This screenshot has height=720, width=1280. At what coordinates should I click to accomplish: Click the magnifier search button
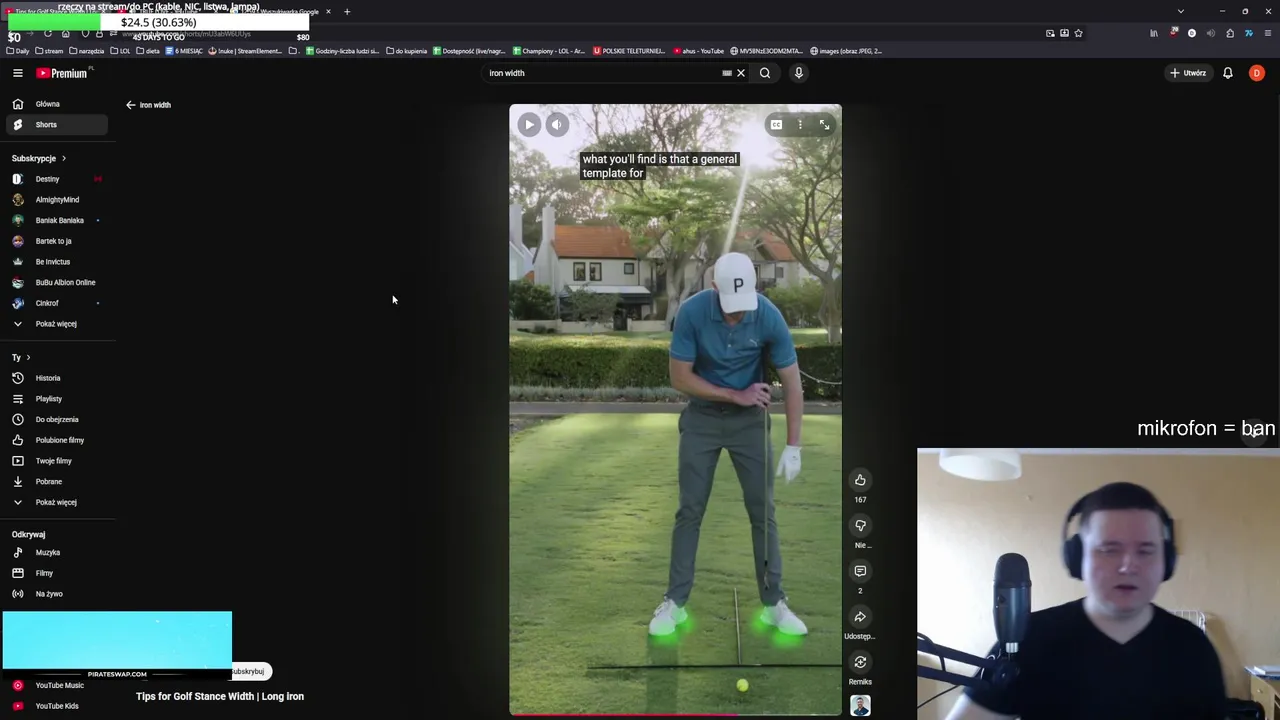[765, 73]
